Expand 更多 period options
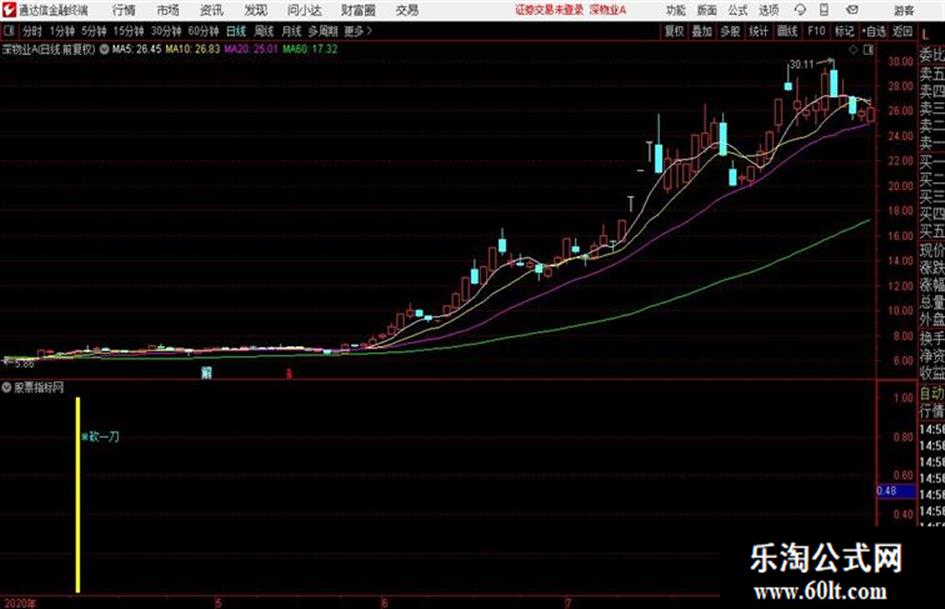This screenshot has height=609, width=945. (x=358, y=31)
